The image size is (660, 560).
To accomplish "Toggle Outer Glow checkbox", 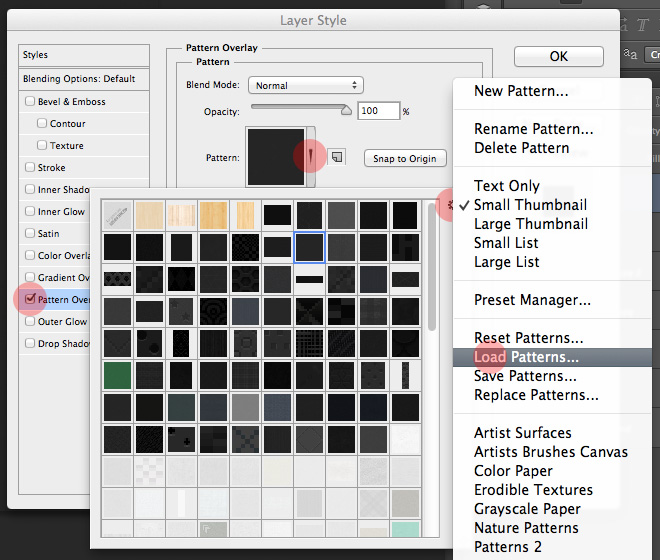I will coord(30,321).
